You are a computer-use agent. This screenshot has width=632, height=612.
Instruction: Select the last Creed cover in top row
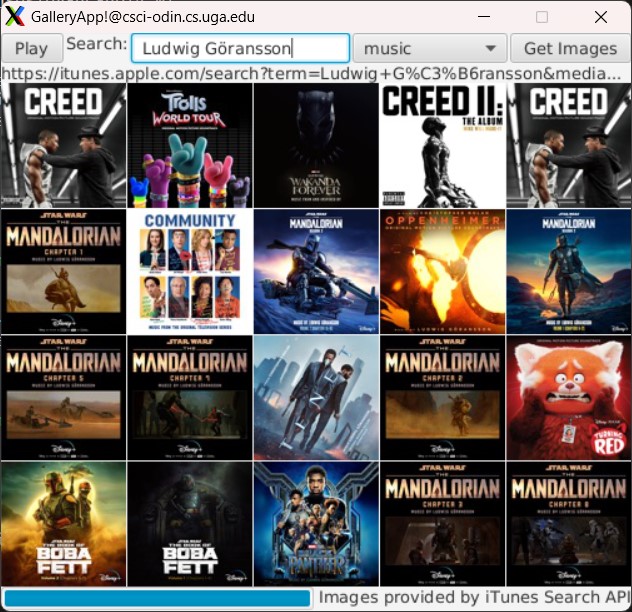[x=569, y=146]
